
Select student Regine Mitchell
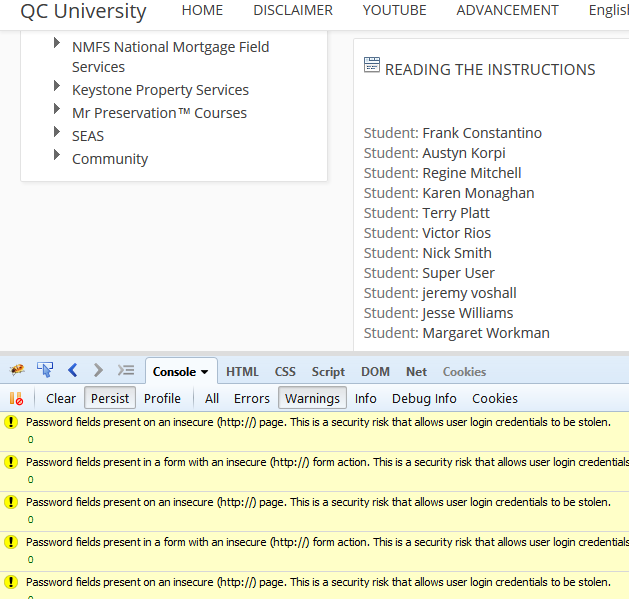click(x=472, y=173)
